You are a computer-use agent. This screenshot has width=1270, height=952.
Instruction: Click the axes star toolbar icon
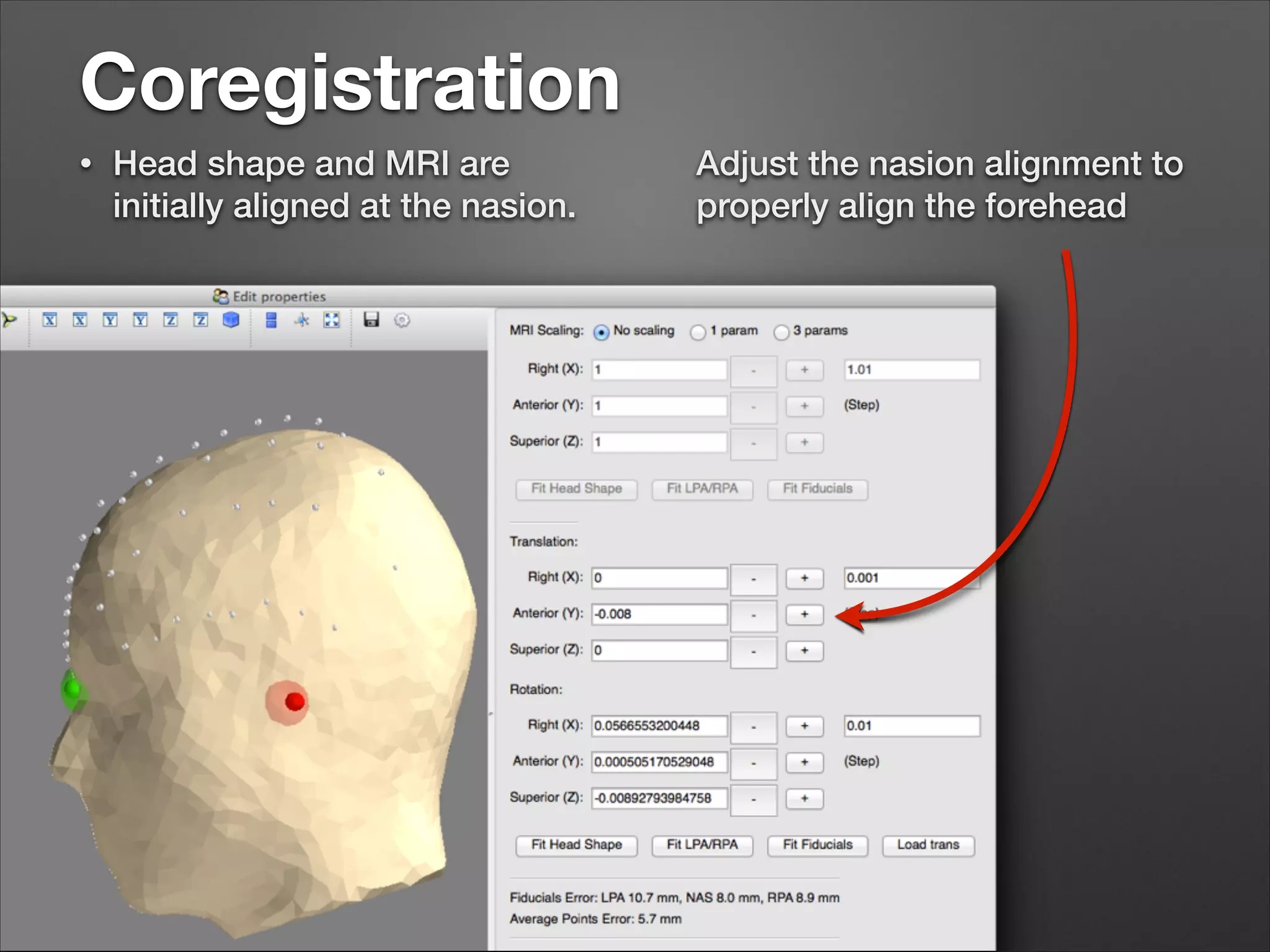pos(302,320)
